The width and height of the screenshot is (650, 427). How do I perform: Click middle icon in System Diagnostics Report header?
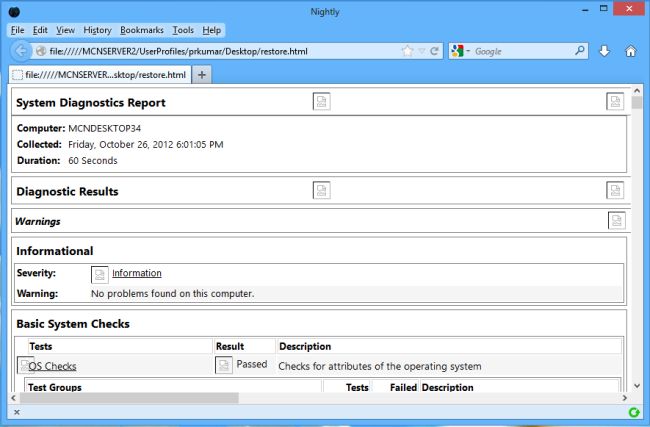point(322,102)
